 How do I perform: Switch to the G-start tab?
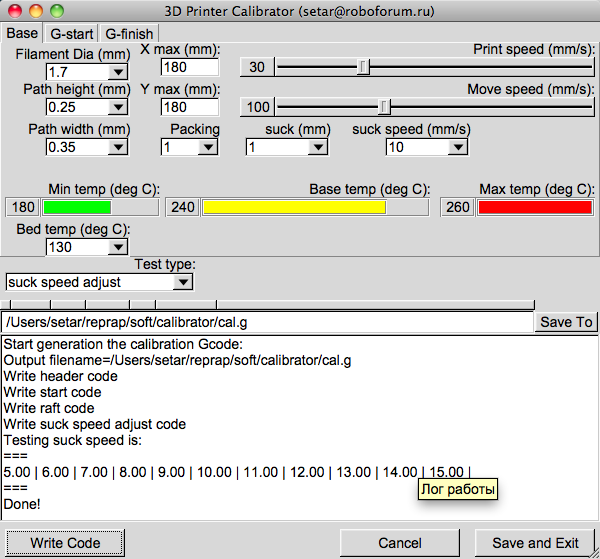(71, 33)
